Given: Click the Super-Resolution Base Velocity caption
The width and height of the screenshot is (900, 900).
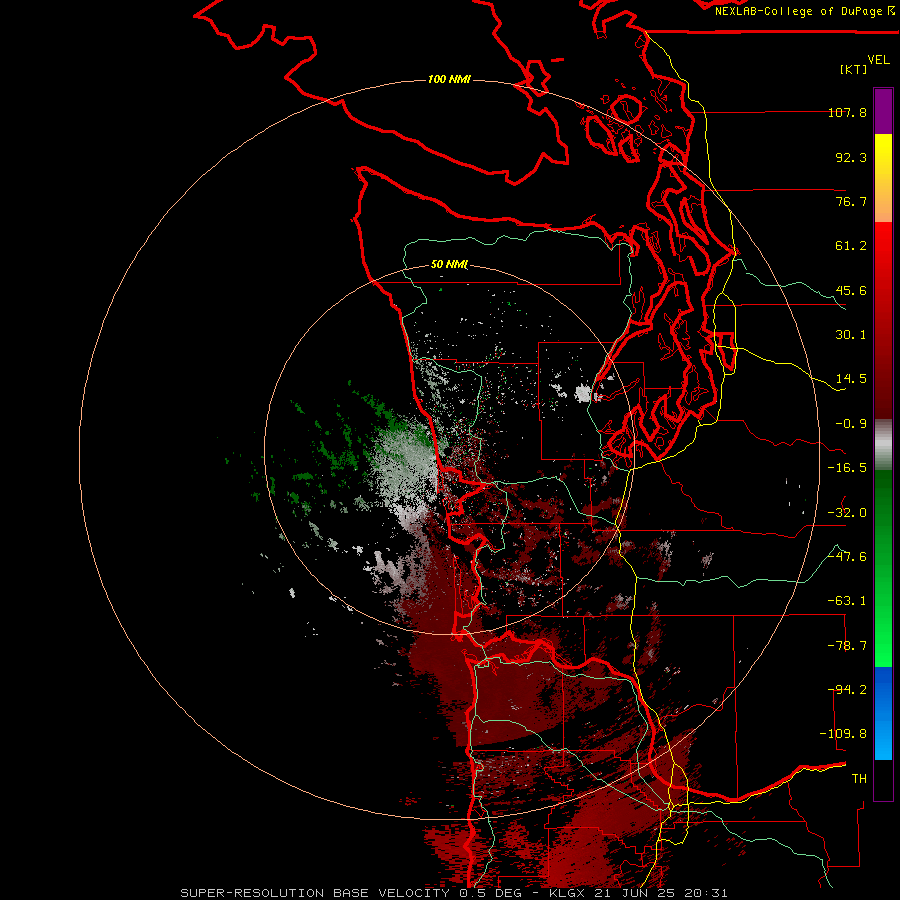Looking at the screenshot, I should (x=454, y=893).
